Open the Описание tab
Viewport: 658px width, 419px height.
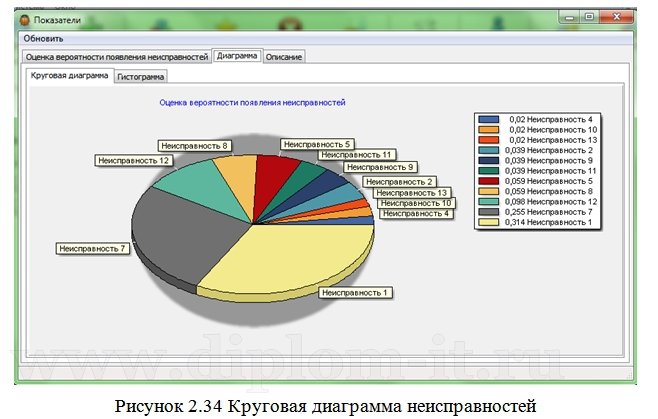[x=284, y=57]
